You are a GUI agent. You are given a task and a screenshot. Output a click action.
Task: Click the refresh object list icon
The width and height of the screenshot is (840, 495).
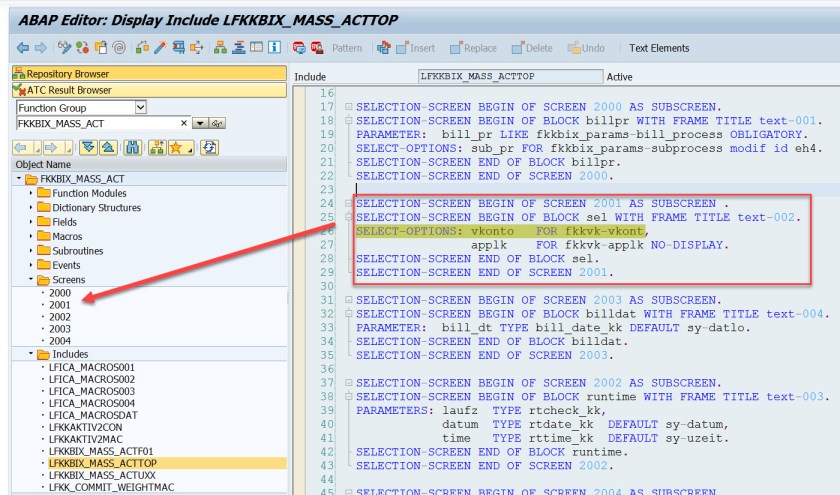[209, 148]
